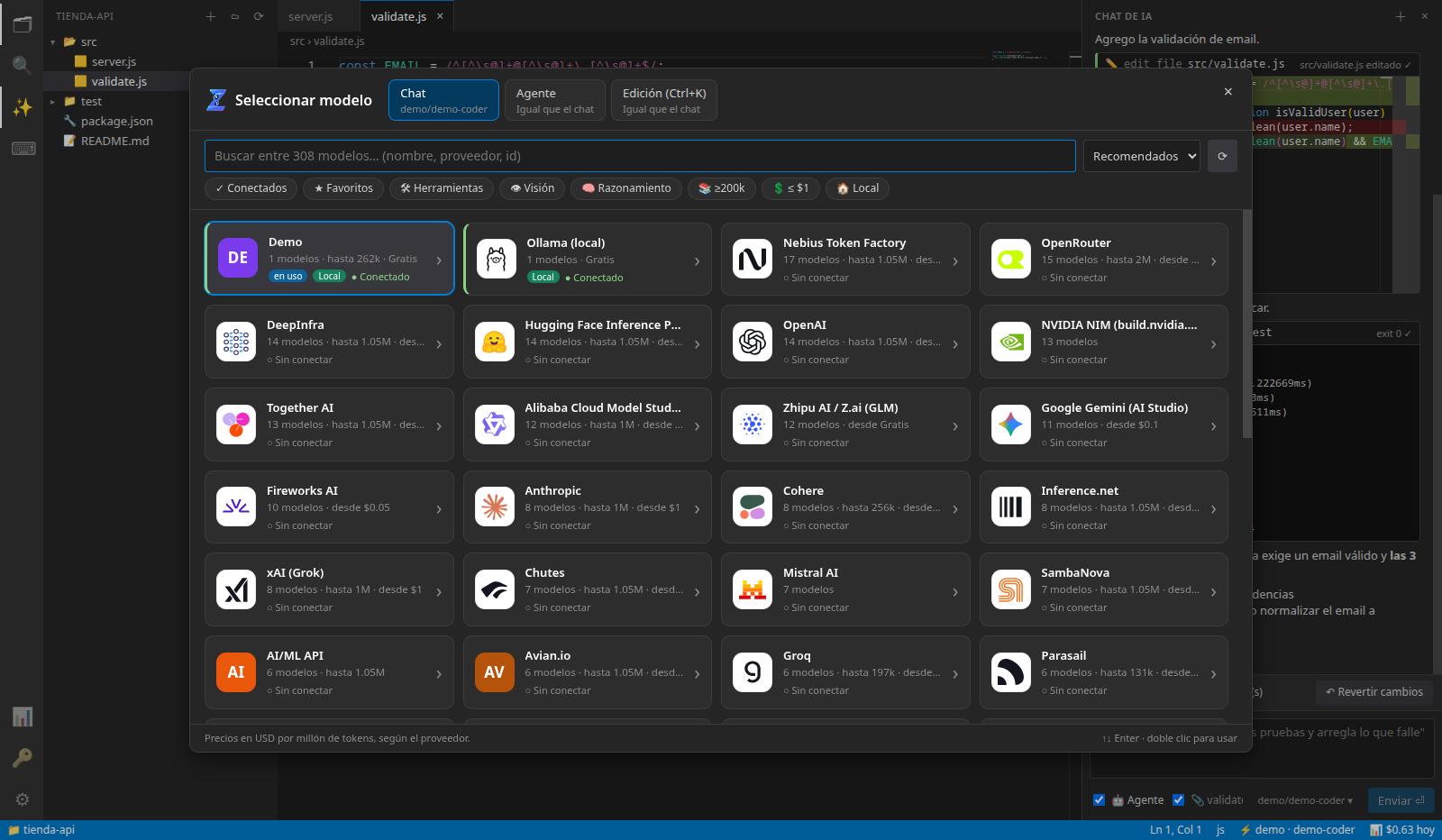Viewport: 1442px width, 840px height.
Task: Expand the Demo provider card chevron
Action: (x=439, y=260)
